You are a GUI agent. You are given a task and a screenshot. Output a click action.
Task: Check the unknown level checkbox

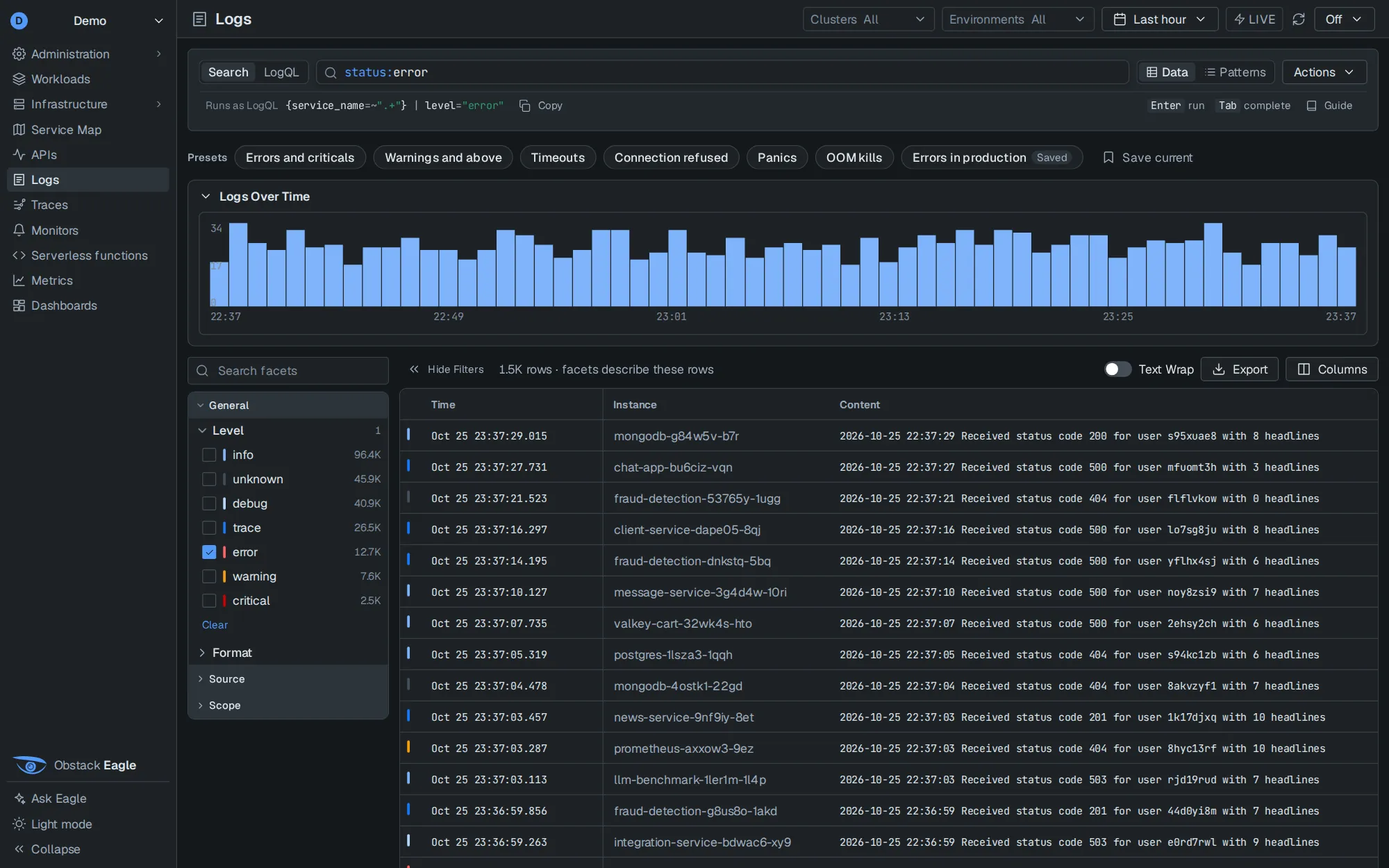[209, 479]
